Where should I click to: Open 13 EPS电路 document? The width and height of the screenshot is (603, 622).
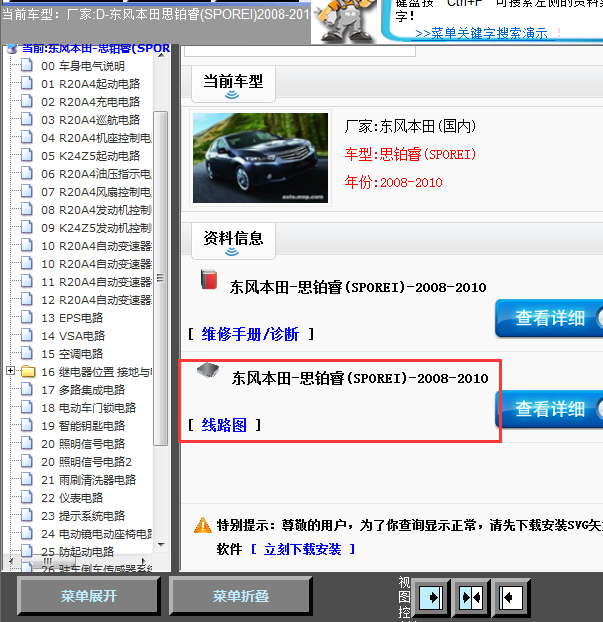(72, 318)
